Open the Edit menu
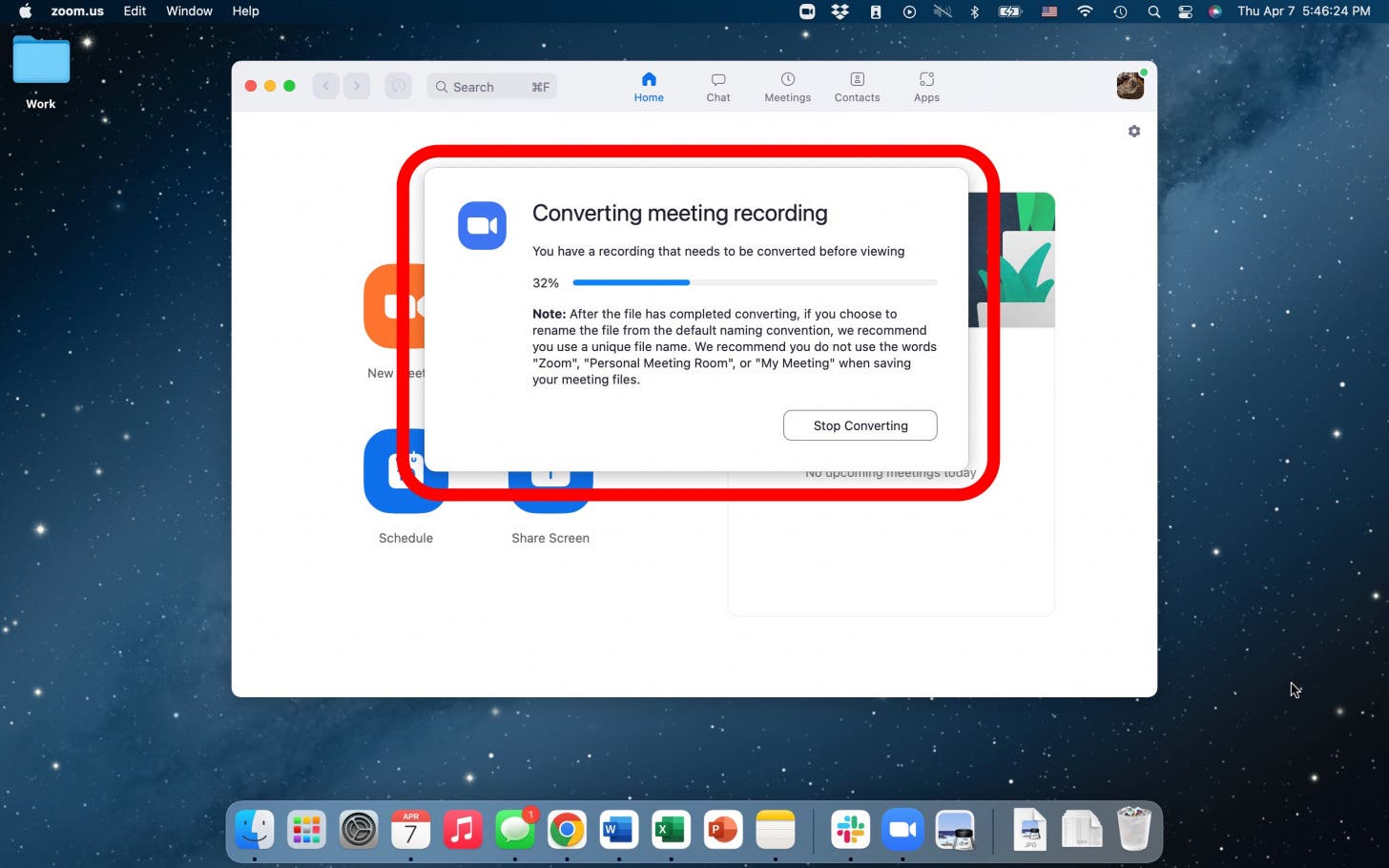1389x868 pixels. click(135, 11)
